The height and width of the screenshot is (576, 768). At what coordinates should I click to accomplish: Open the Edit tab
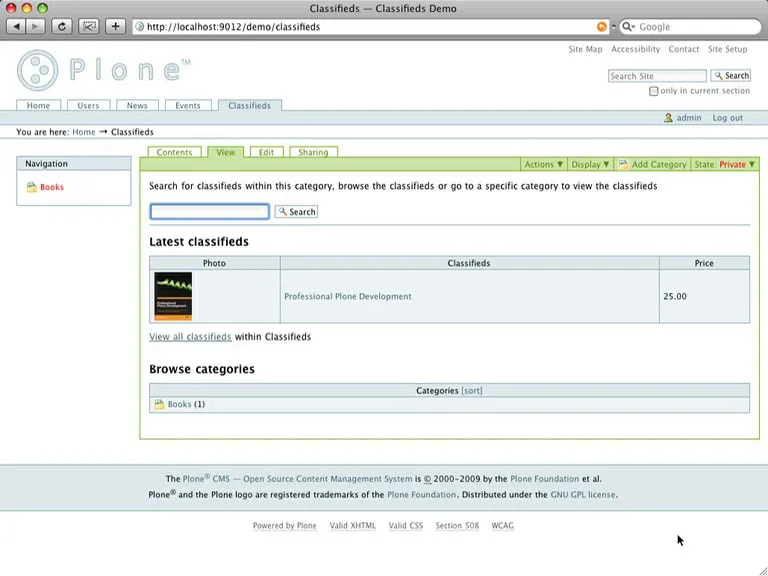[266, 152]
